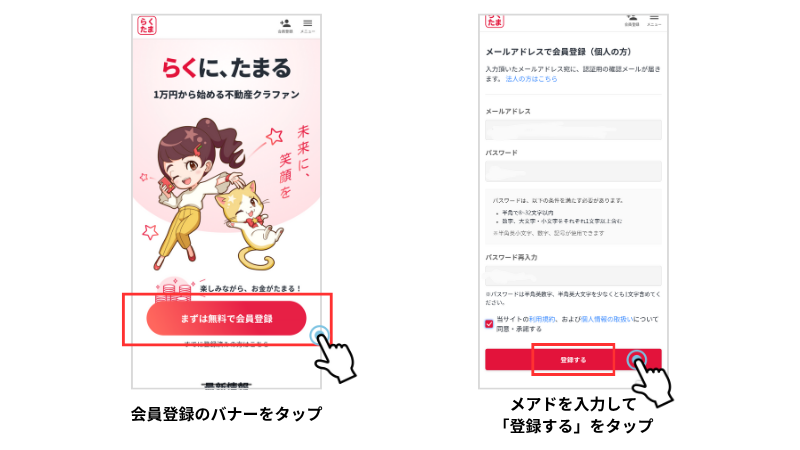Open the hamburger メニュー icon in left phone

pyautogui.click(x=307, y=26)
